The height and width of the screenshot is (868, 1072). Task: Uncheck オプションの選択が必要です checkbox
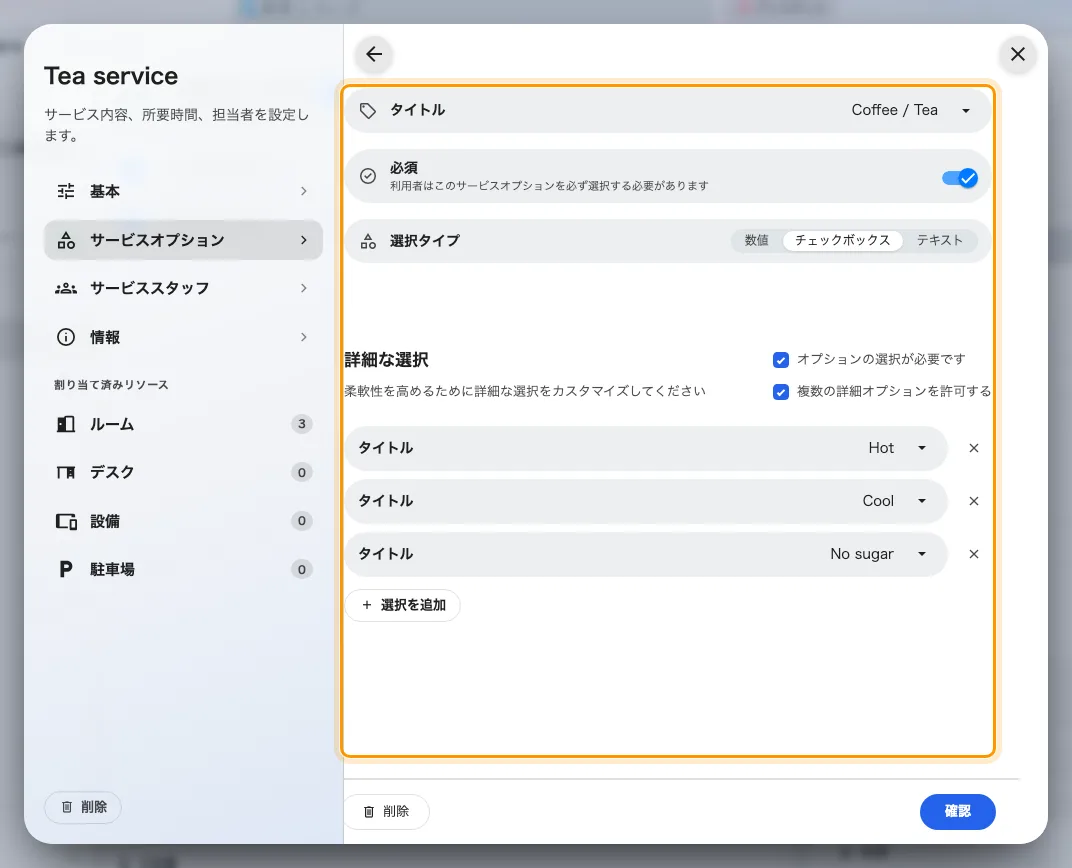781,360
